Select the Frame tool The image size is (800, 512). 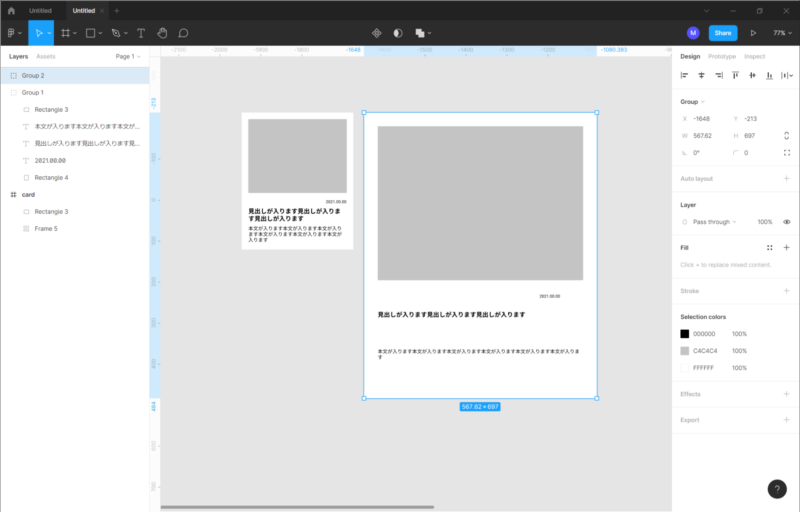click(x=66, y=33)
